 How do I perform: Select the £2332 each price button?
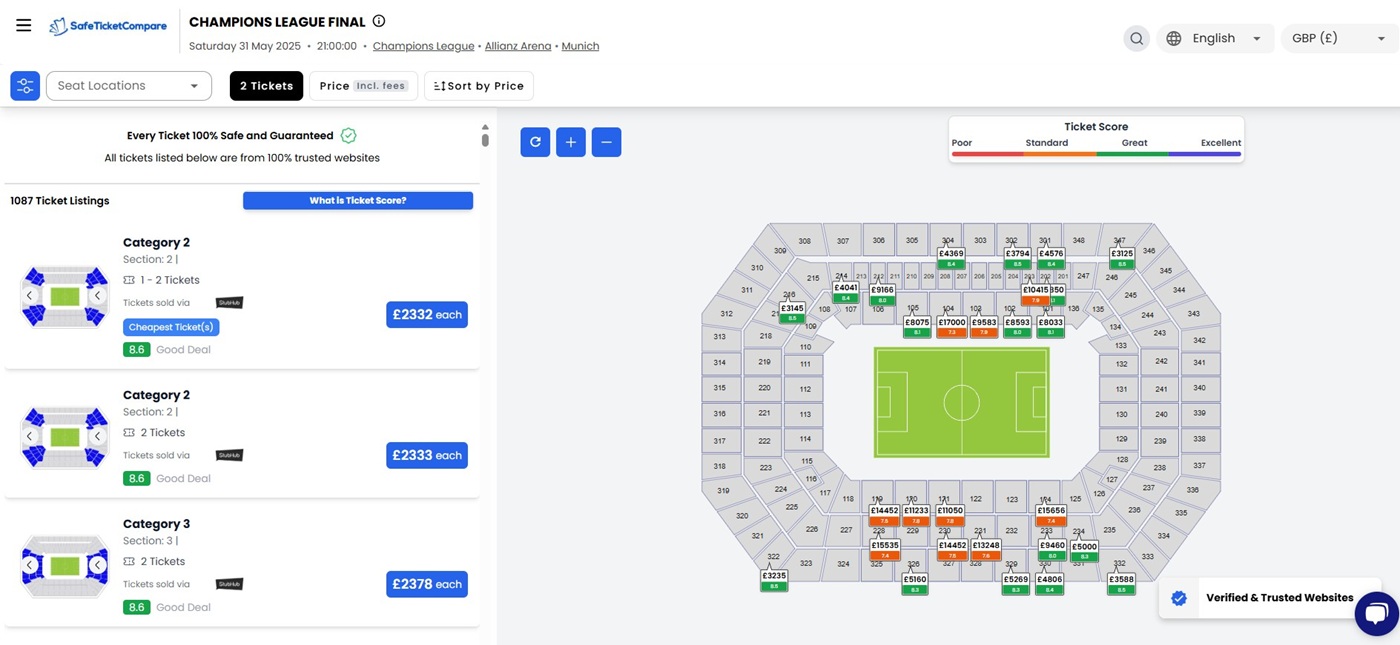point(427,315)
